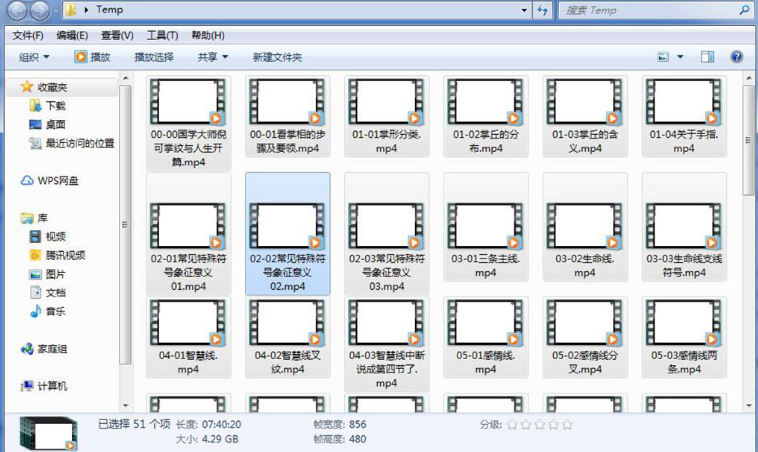This screenshot has height=452, width=758.
Task: Expand the 组织 dropdown menu
Action: pos(34,57)
